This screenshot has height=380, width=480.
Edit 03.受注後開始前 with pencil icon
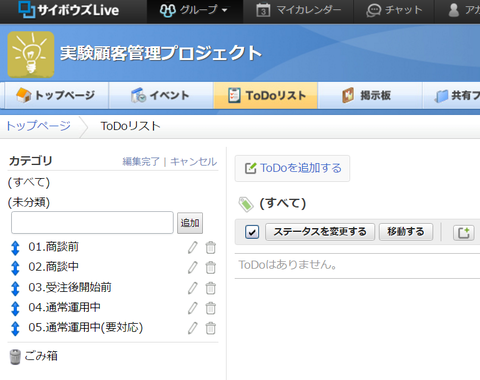193,288
